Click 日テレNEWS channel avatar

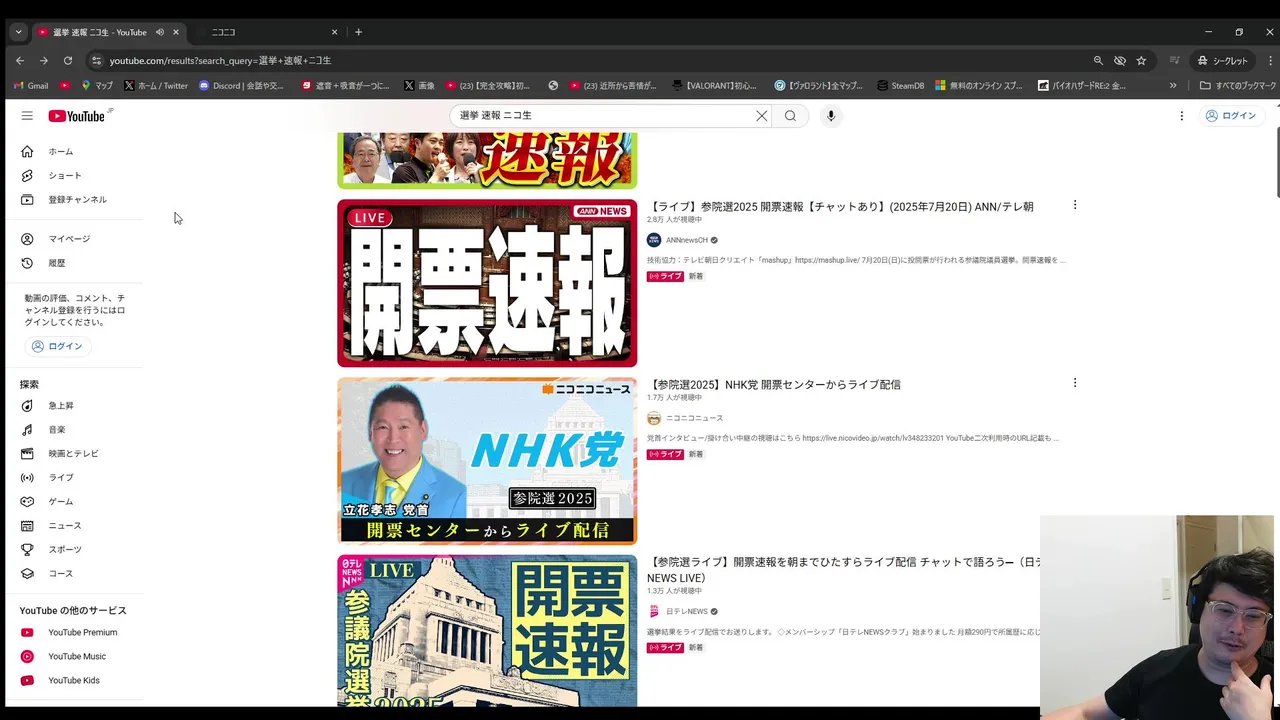pos(654,612)
